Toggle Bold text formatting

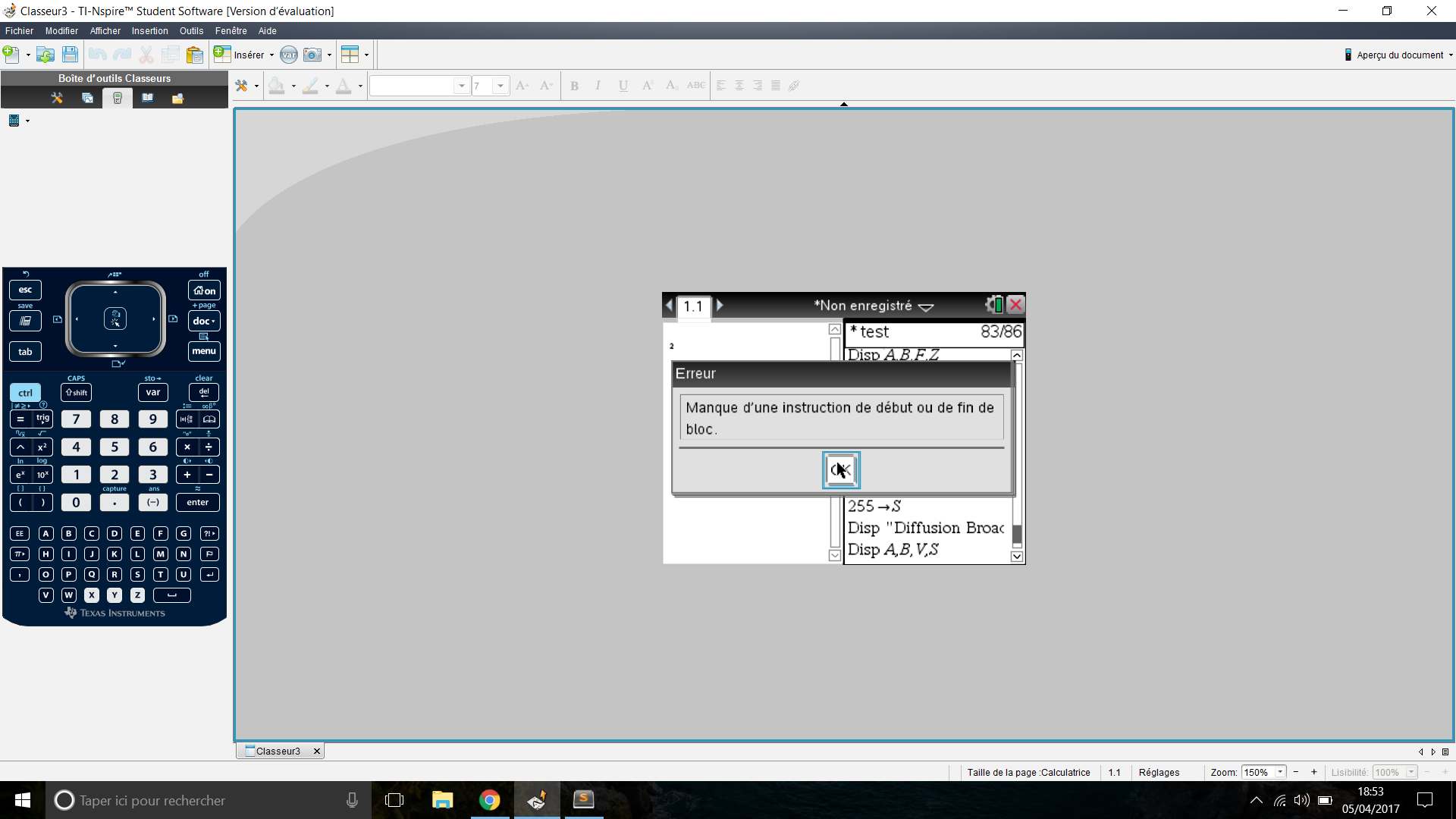point(574,86)
